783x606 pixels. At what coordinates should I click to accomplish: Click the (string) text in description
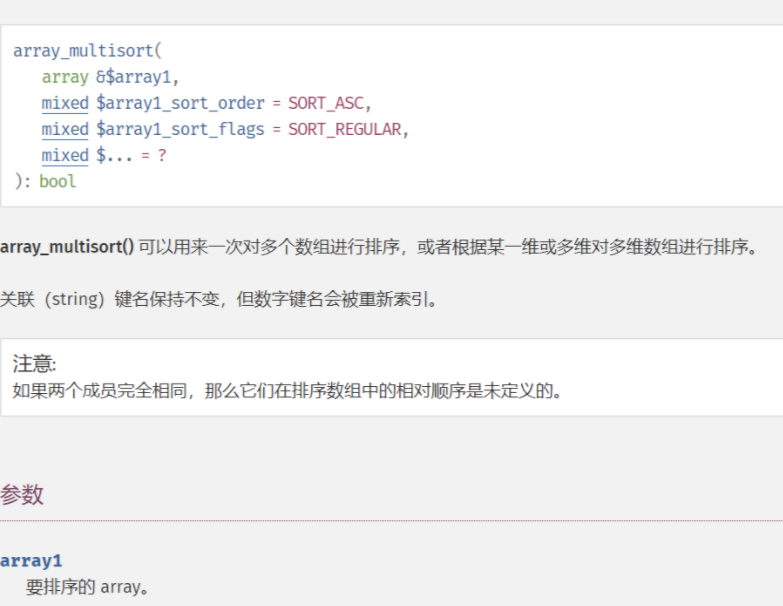[x=74, y=299]
